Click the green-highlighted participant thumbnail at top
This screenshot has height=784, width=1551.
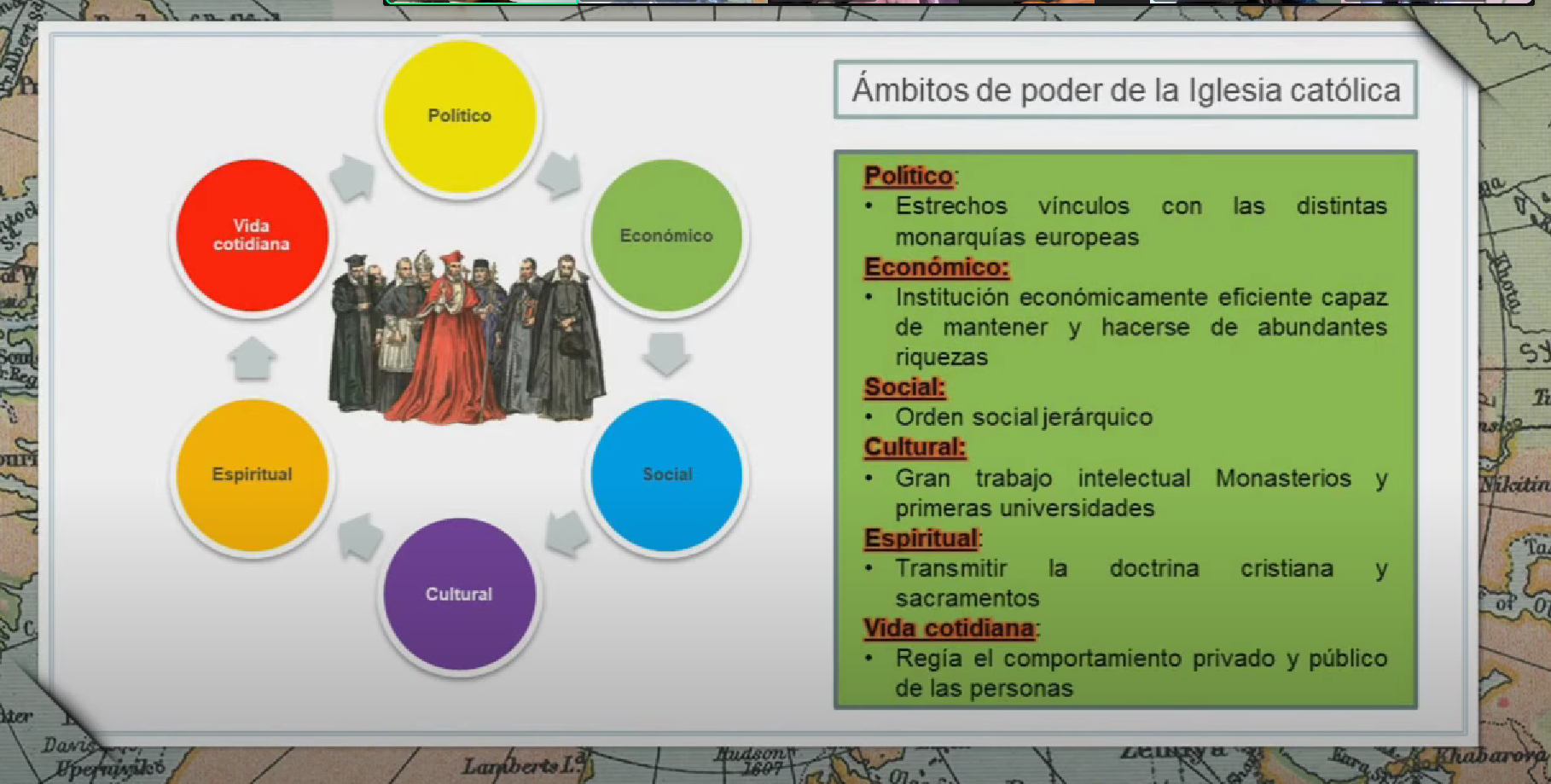482,2
